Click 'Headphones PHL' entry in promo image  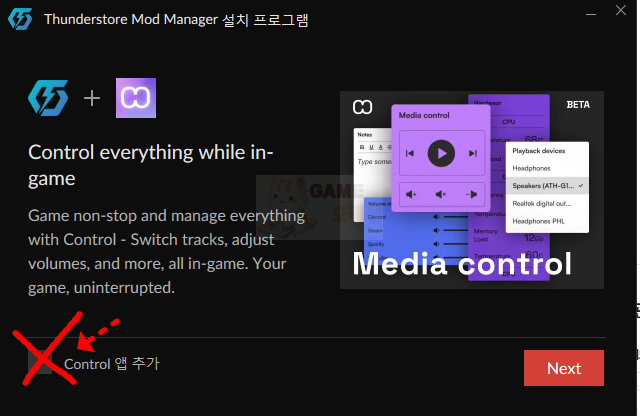[x=538, y=221]
